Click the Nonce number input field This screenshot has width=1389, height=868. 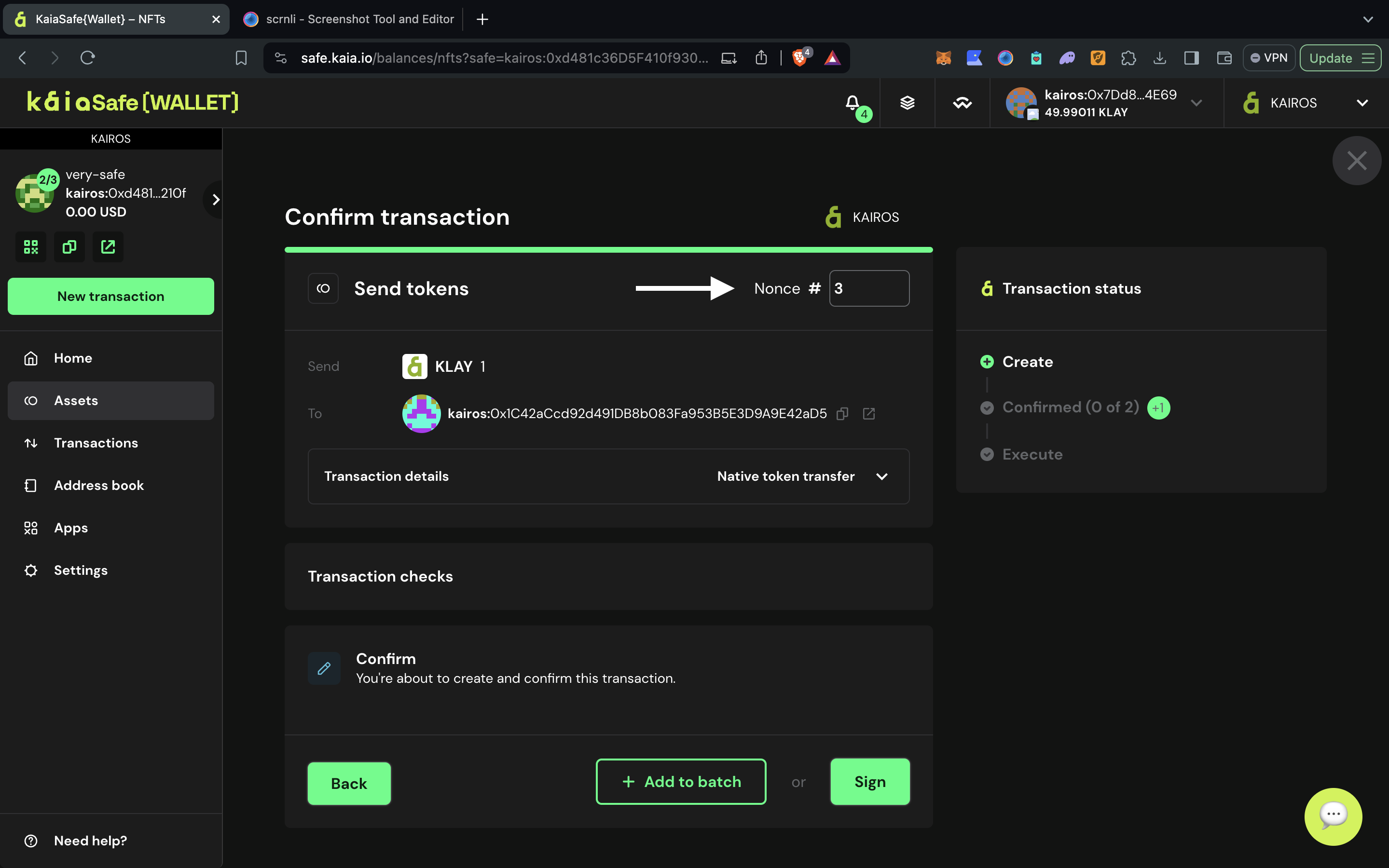coord(869,288)
